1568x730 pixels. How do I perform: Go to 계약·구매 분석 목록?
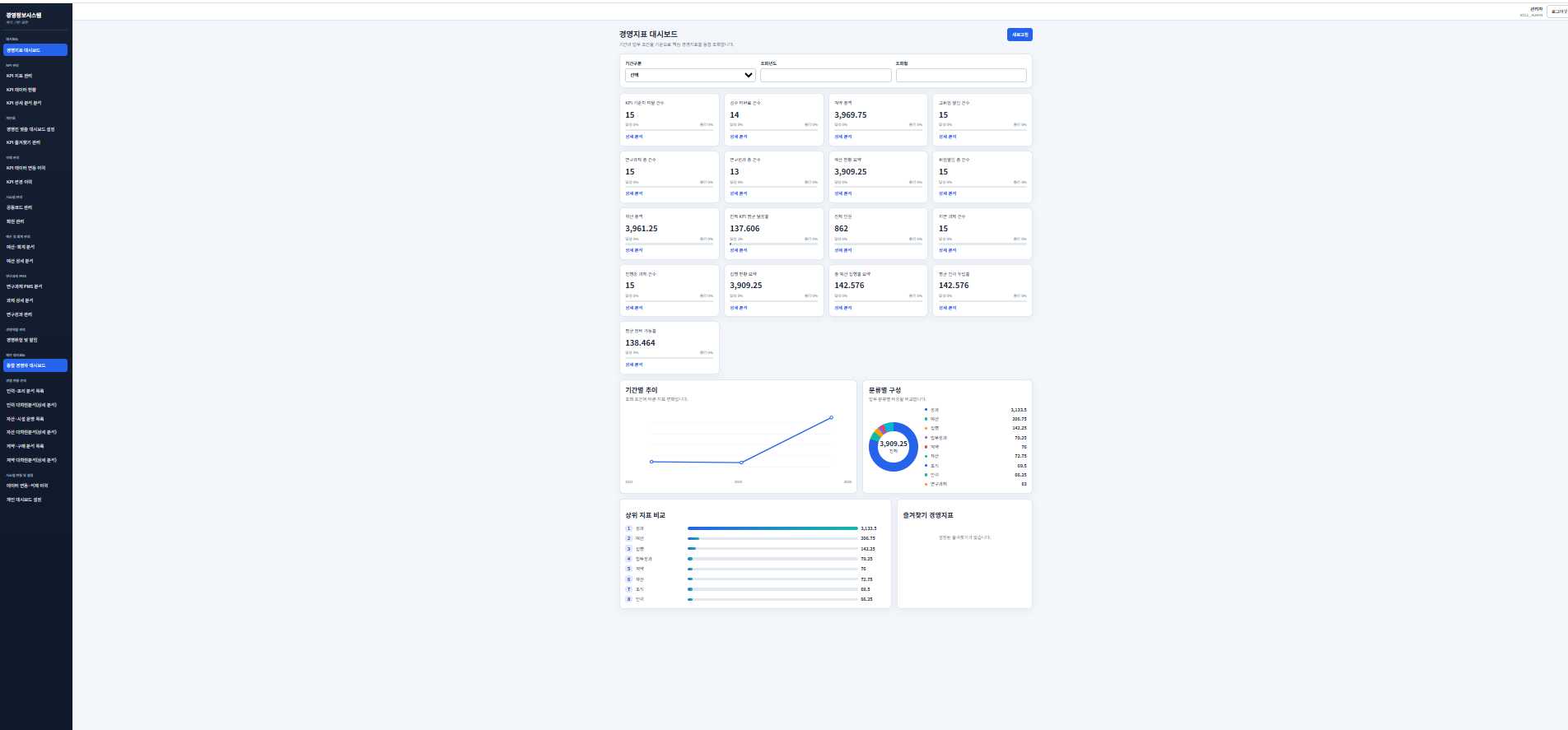click(35, 446)
